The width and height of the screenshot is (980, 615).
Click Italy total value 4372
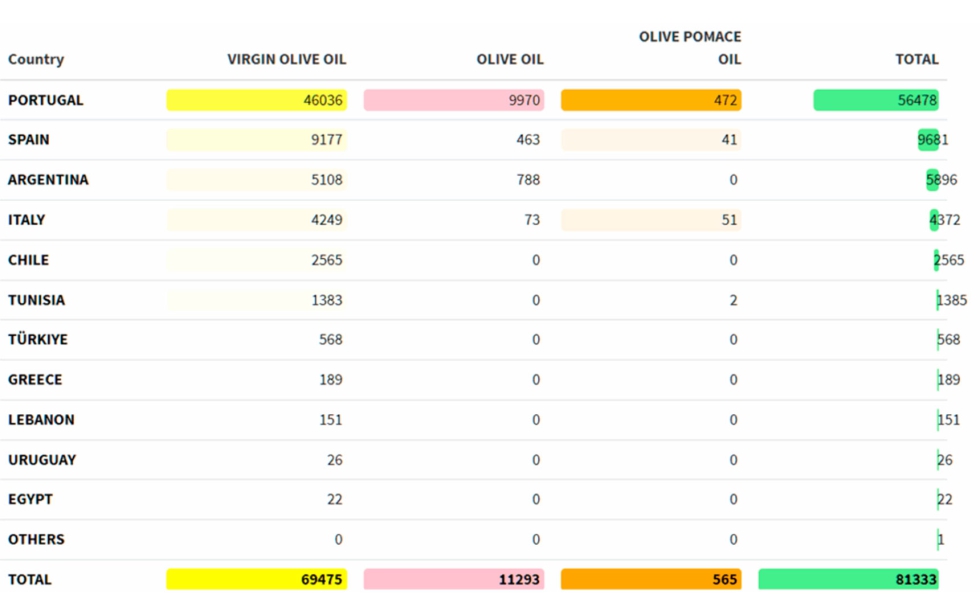pos(944,220)
